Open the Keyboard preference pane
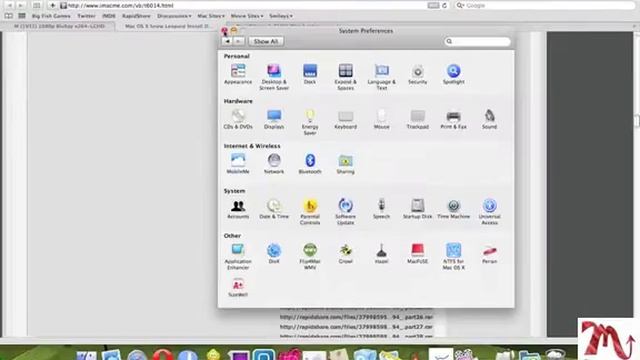Image resolution: width=640 pixels, height=360 pixels. point(346,119)
